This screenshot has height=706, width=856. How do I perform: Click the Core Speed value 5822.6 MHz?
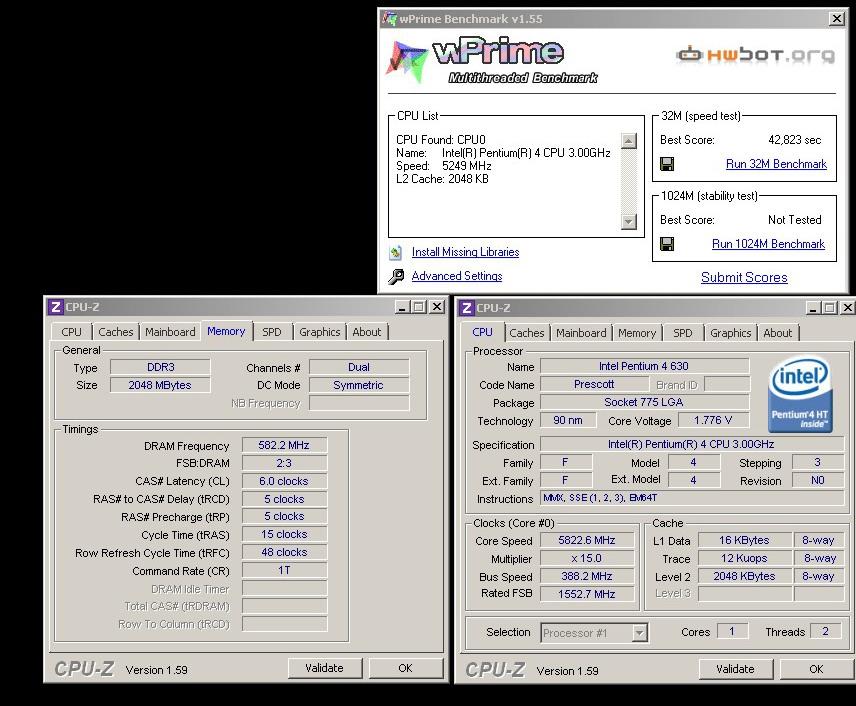(x=587, y=540)
